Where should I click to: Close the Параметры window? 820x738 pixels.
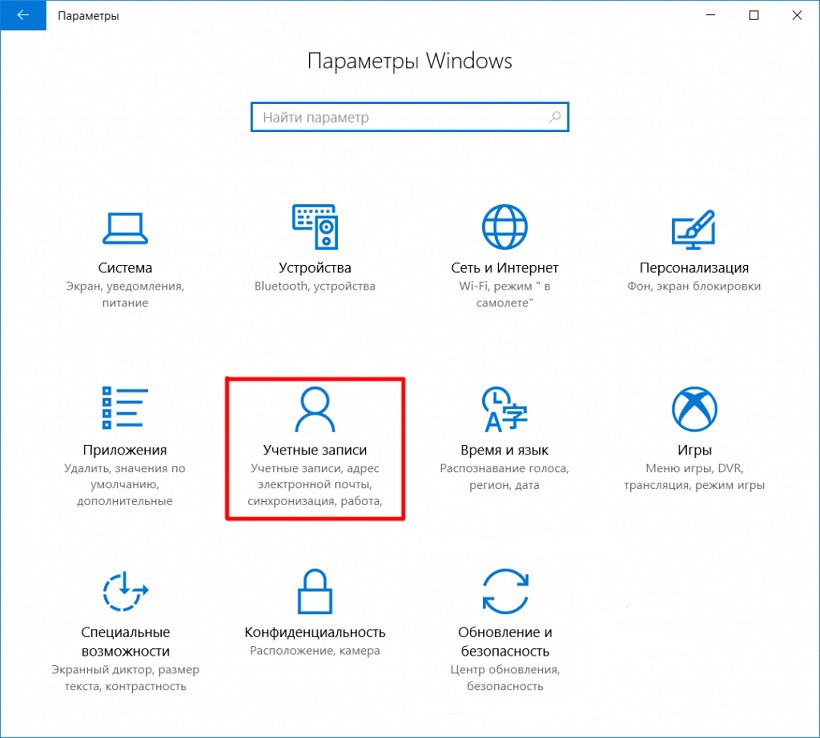(x=797, y=15)
